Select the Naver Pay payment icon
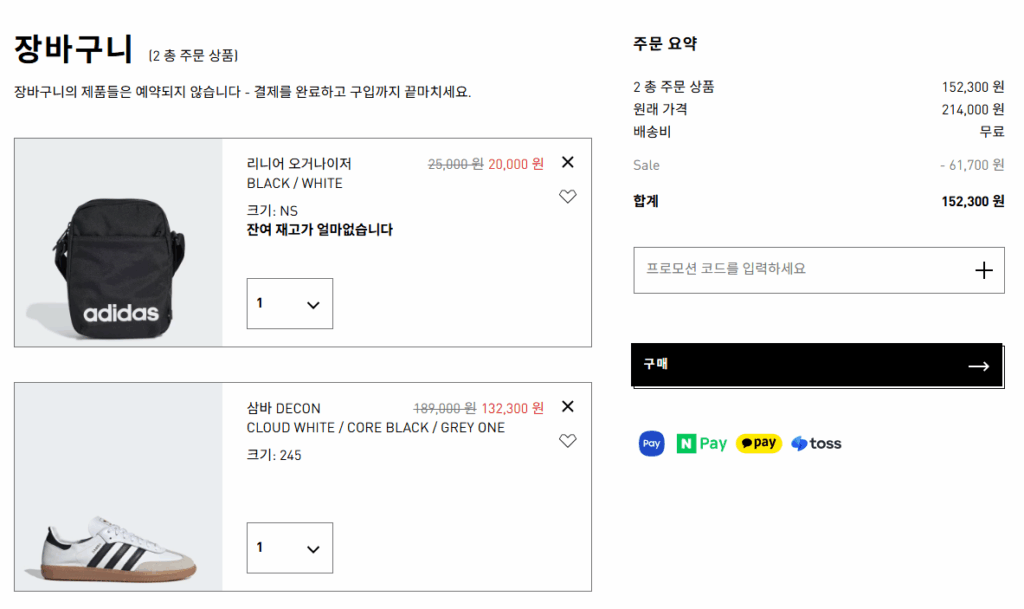 (701, 443)
